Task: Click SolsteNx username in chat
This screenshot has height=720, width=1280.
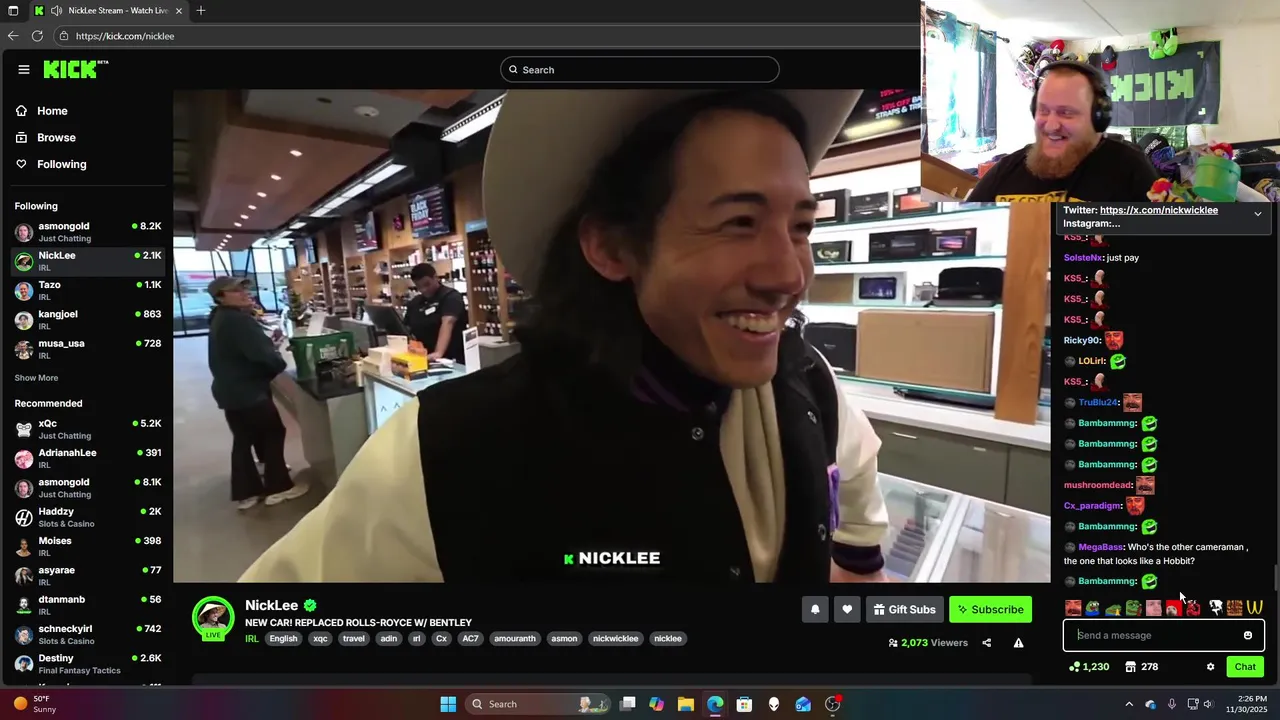Action: tap(1083, 258)
